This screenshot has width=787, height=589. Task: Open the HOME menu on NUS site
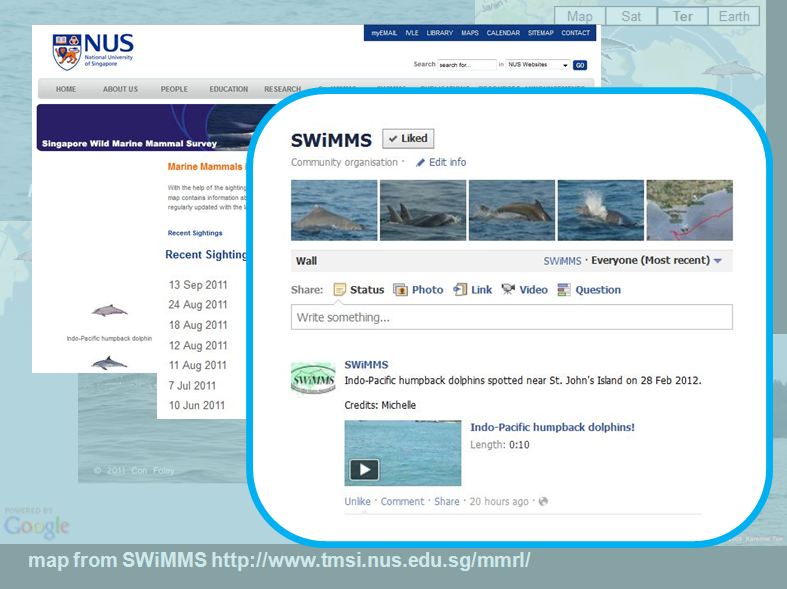(x=66, y=89)
